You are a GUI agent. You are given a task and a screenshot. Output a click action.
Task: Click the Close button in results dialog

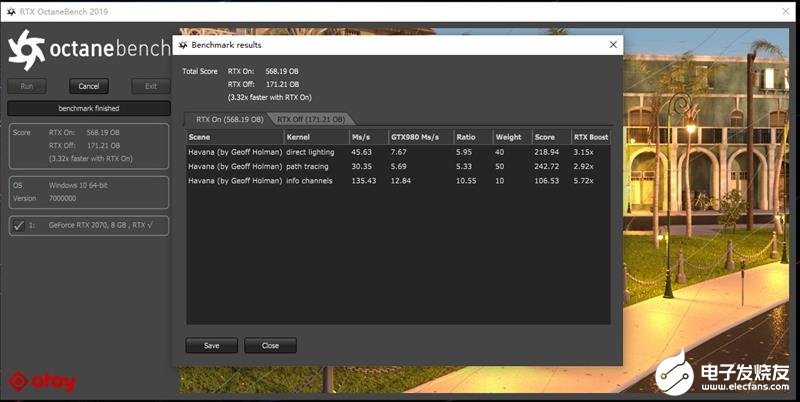click(270, 345)
